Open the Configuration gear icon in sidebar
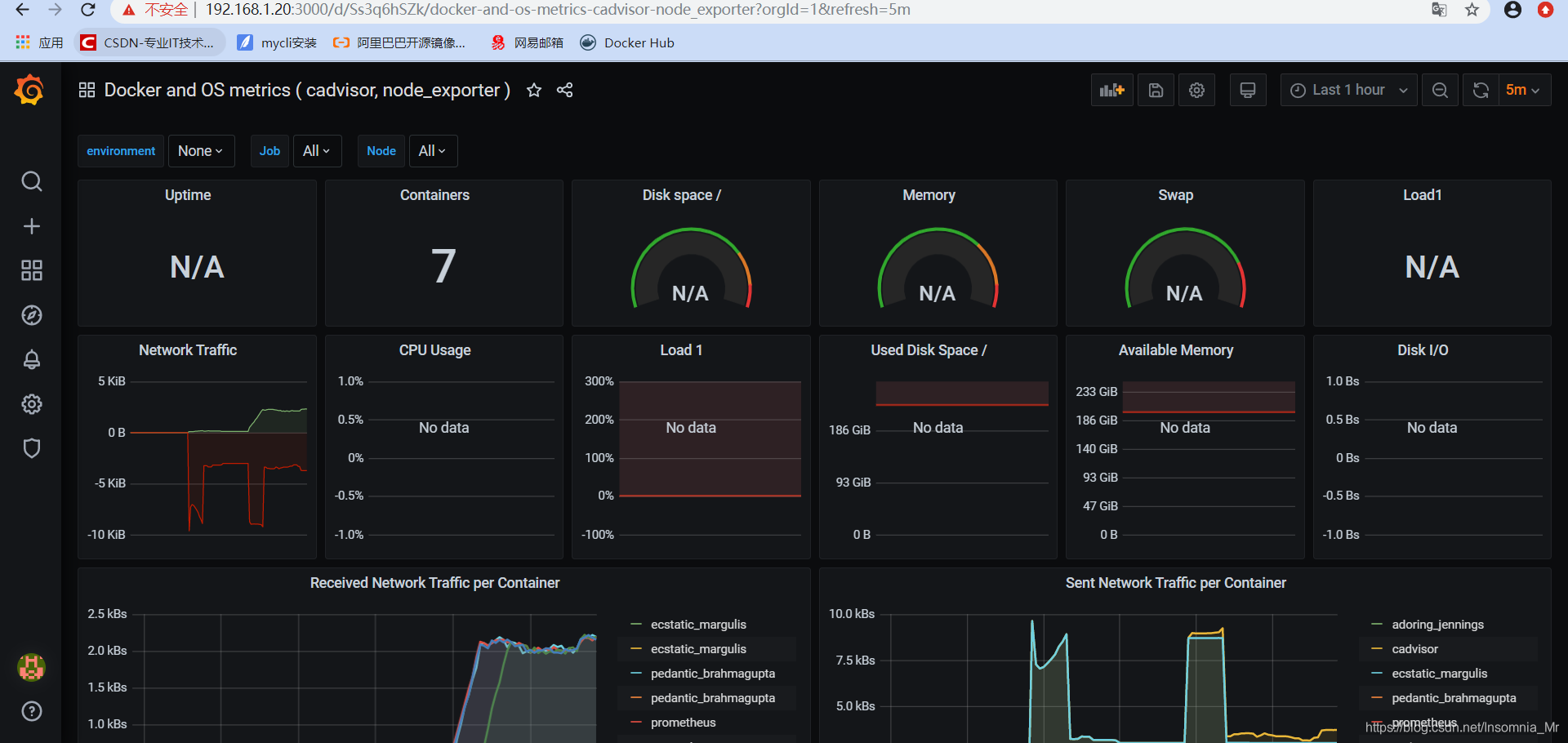1568x743 pixels. tap(31, 404)
